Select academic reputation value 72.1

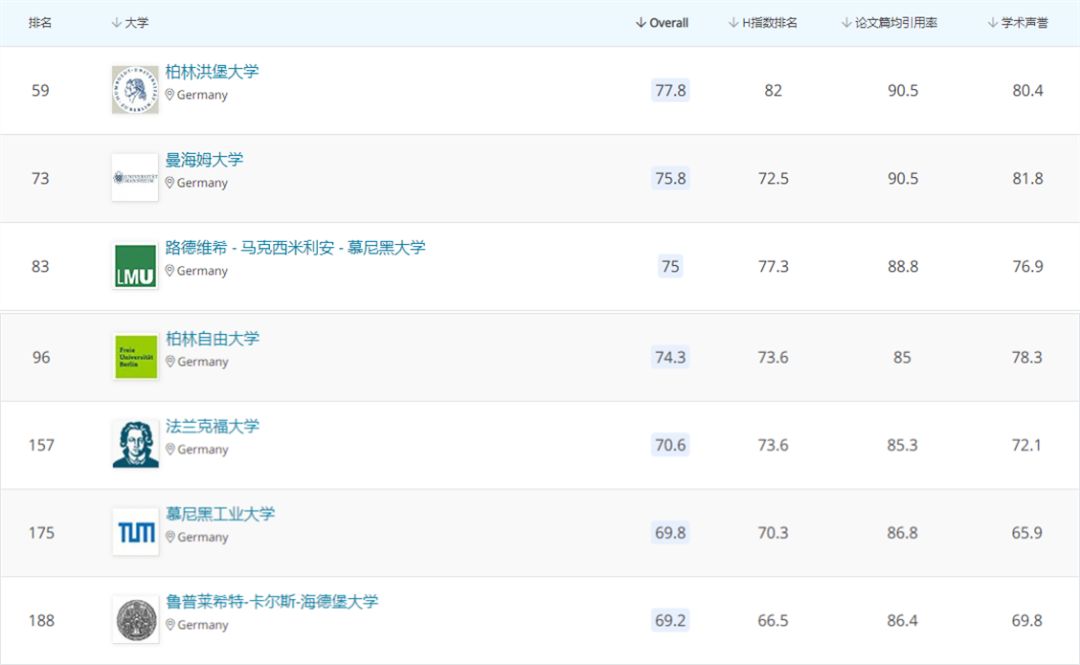pyautogui.click(x=1026, y=445)
